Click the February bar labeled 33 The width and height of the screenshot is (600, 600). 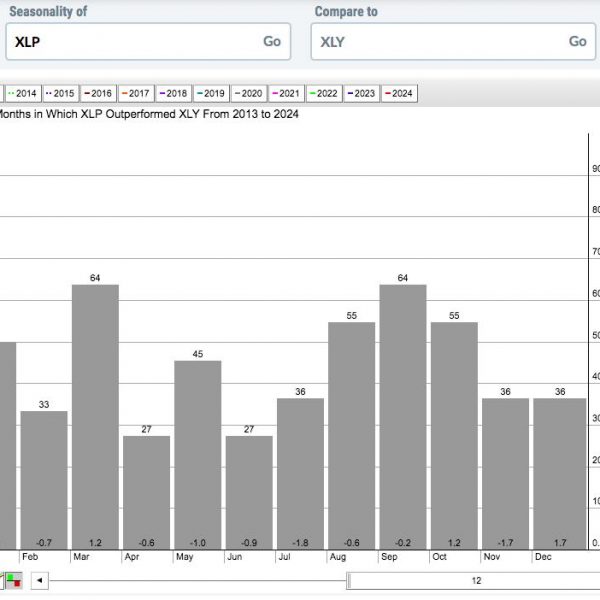coord(44,480)
